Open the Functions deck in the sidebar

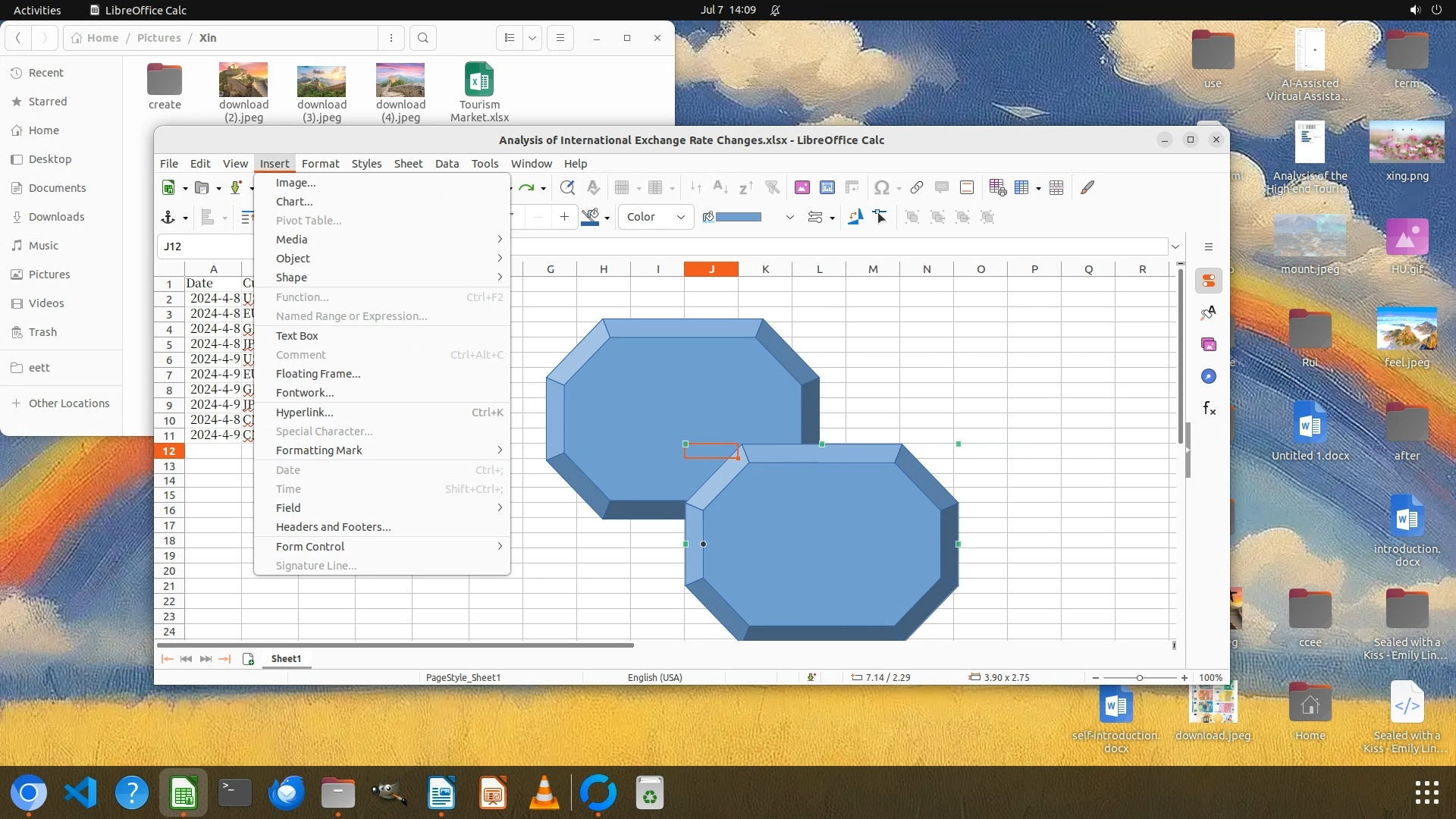(1209, 409)
